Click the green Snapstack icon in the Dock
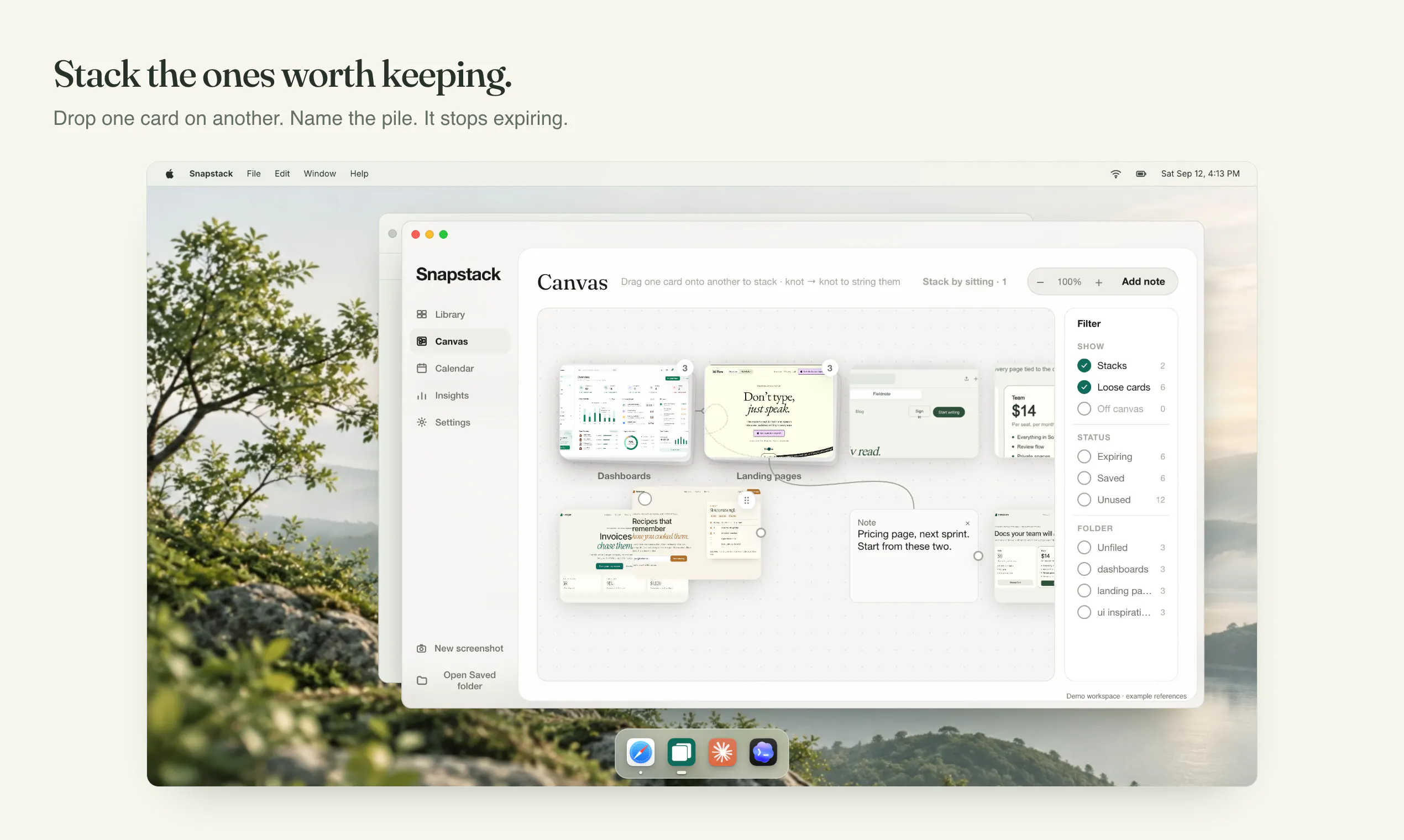 [x=681, y=752]
